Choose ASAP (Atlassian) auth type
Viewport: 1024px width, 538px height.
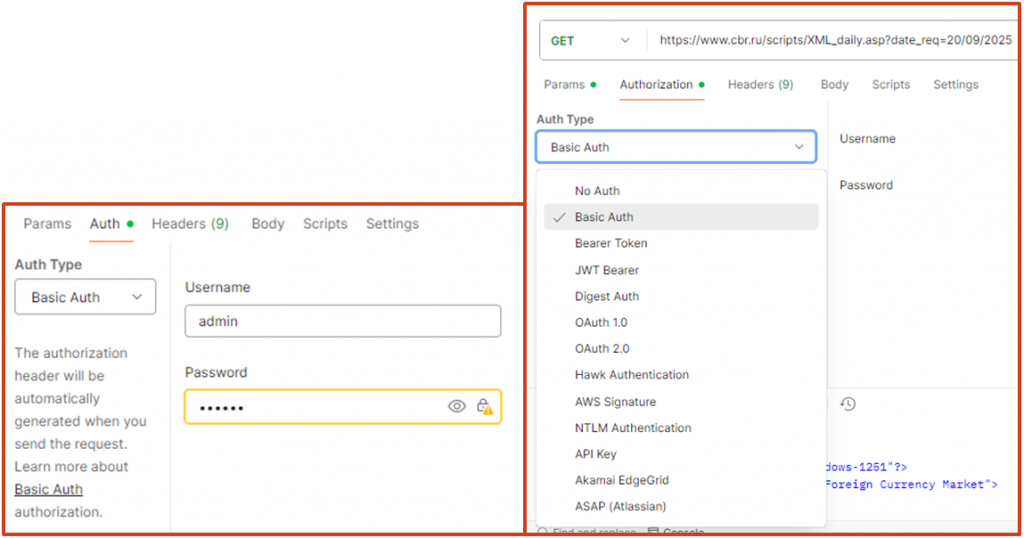tap(620, 506)
